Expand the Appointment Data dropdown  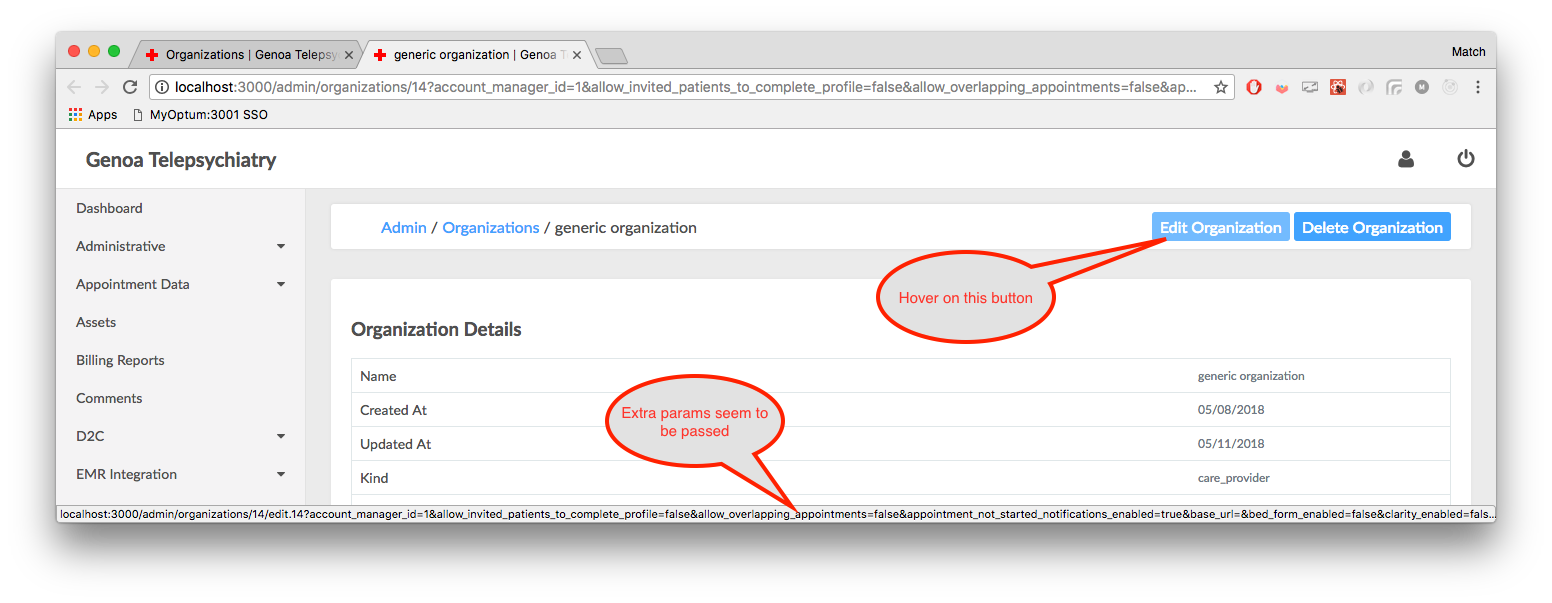132,284
